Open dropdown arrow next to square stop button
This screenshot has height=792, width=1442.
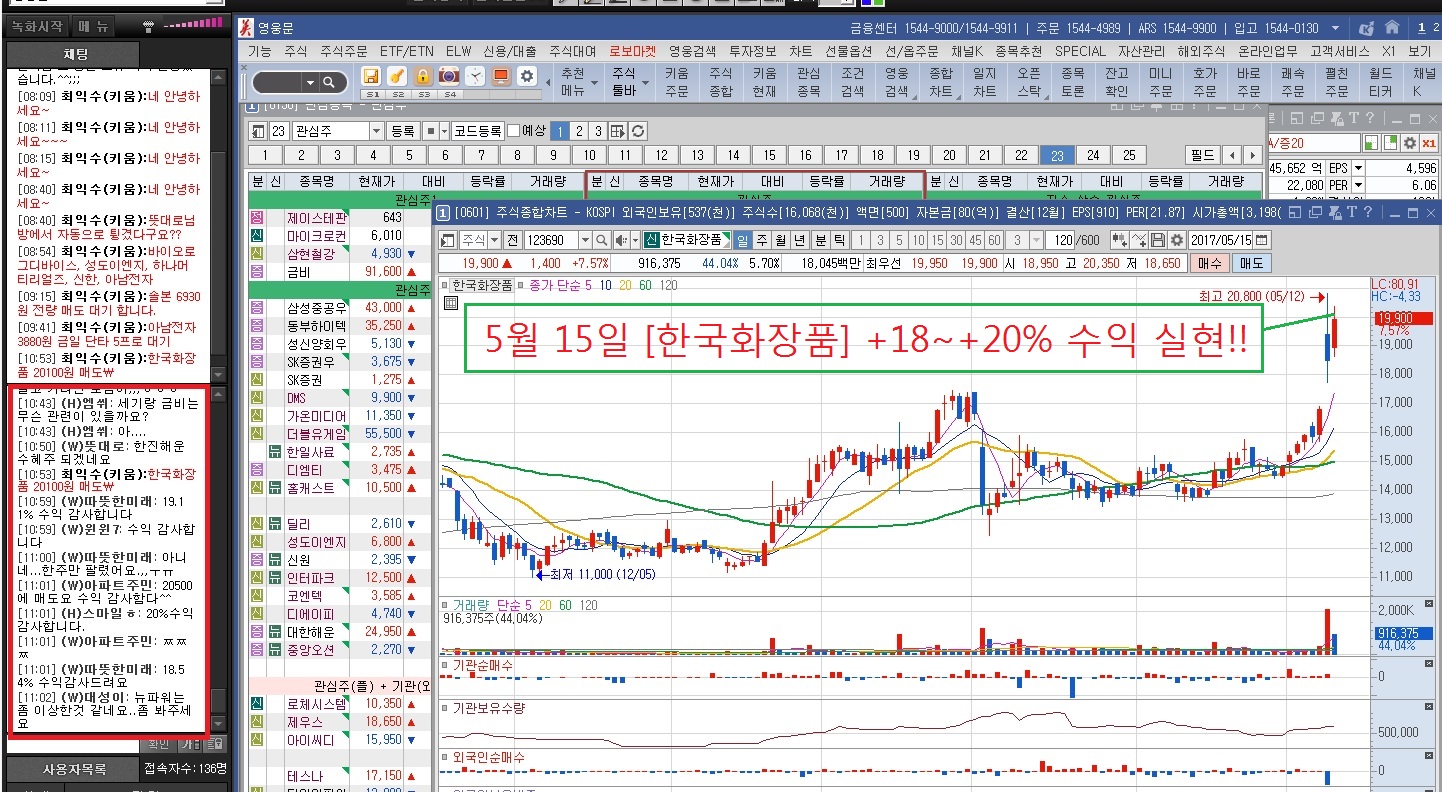coord(443,131)
